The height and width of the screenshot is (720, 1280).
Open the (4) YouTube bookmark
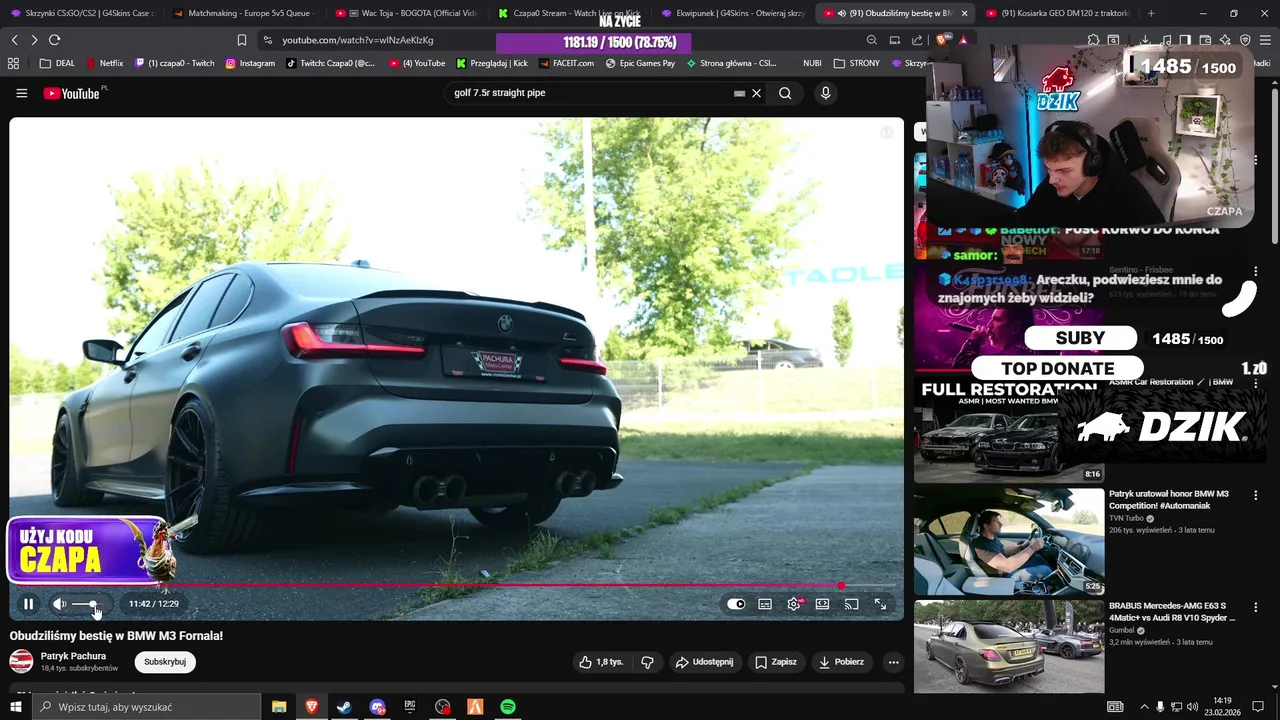pyautogui.click(x=417, y=63)
